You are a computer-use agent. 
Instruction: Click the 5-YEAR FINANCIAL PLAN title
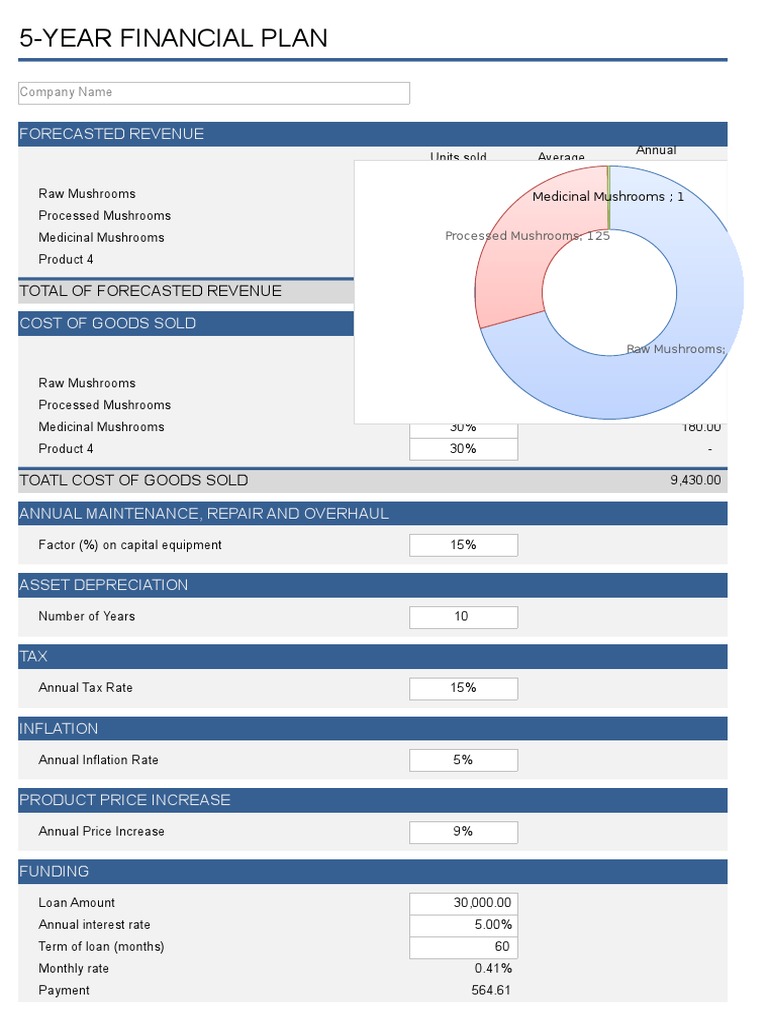pyautogui.click(x=173, y=39)
